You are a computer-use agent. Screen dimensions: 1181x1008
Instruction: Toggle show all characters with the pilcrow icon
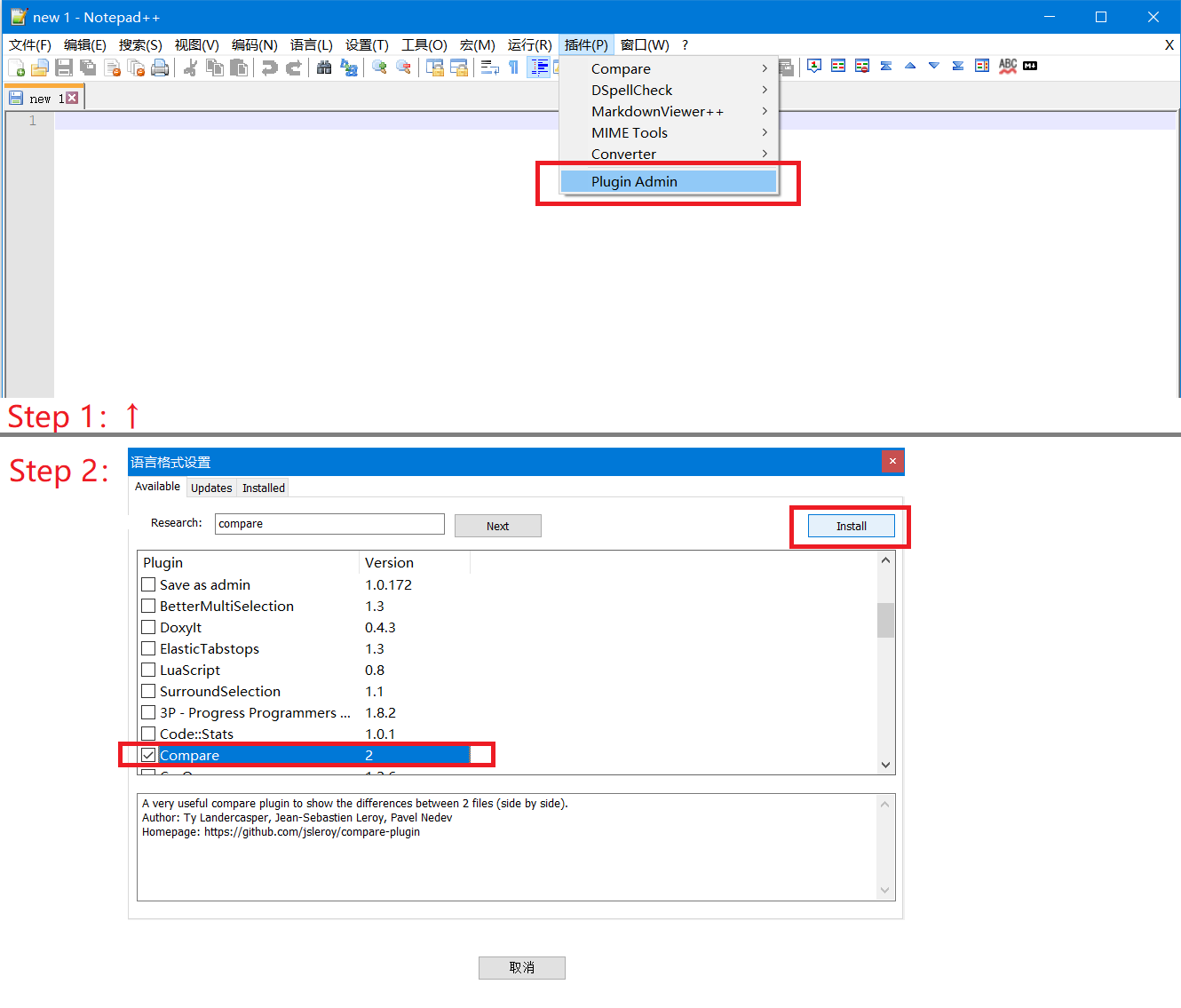514,67
